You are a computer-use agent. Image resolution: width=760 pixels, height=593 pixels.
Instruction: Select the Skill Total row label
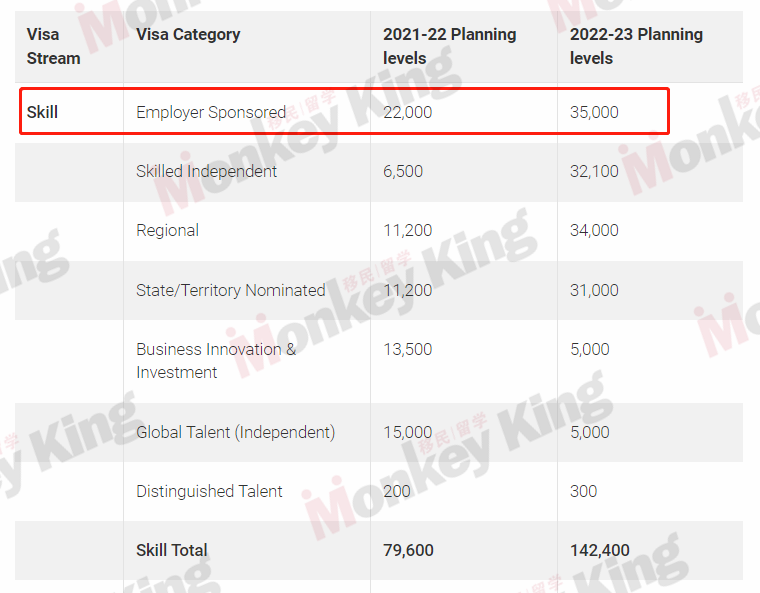pyautogui.click(x=172, y=550)
